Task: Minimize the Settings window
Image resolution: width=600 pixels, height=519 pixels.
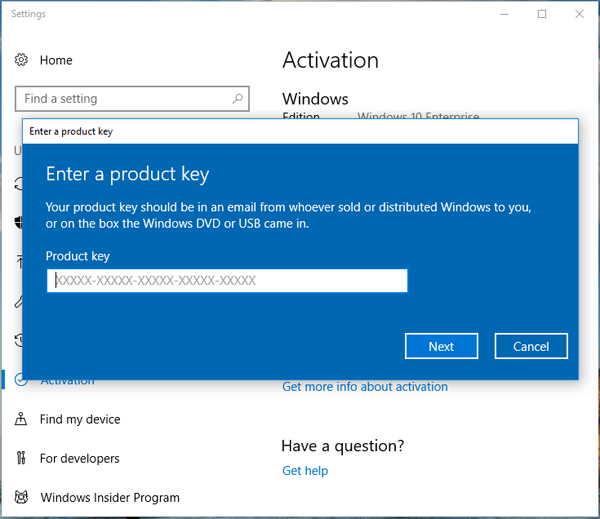Action: (505, 14)
